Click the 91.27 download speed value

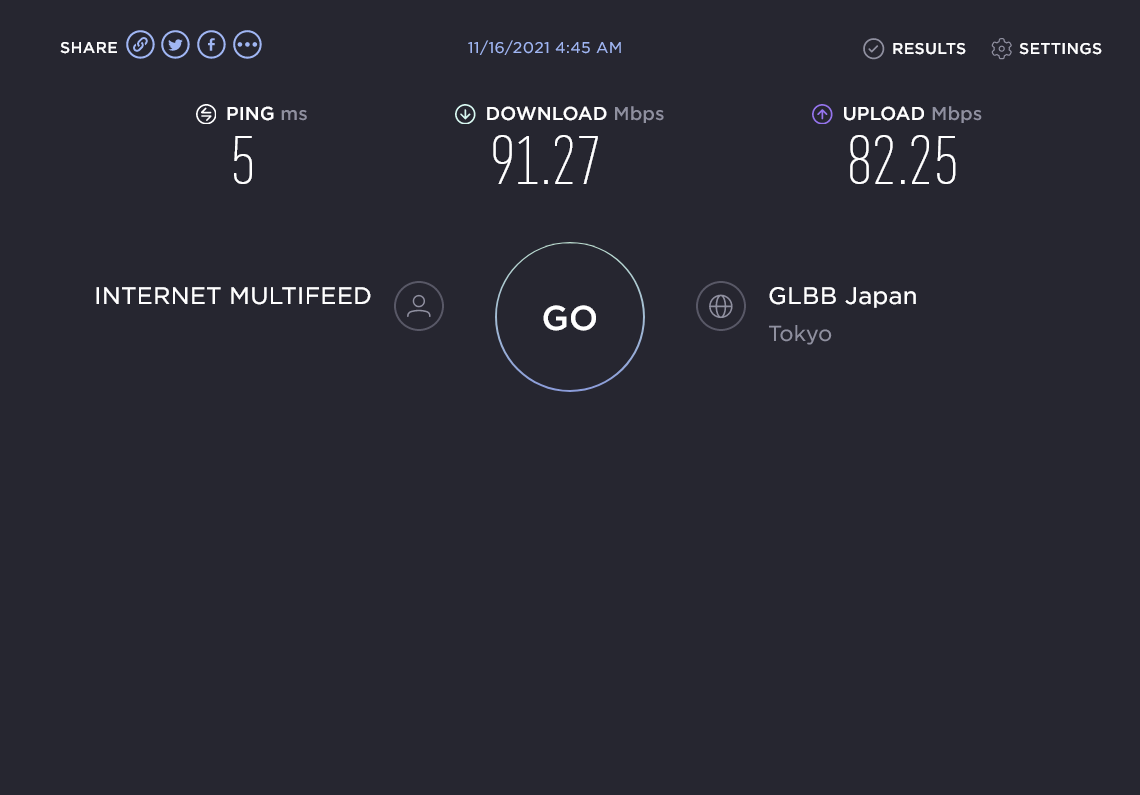coord(545,161)
